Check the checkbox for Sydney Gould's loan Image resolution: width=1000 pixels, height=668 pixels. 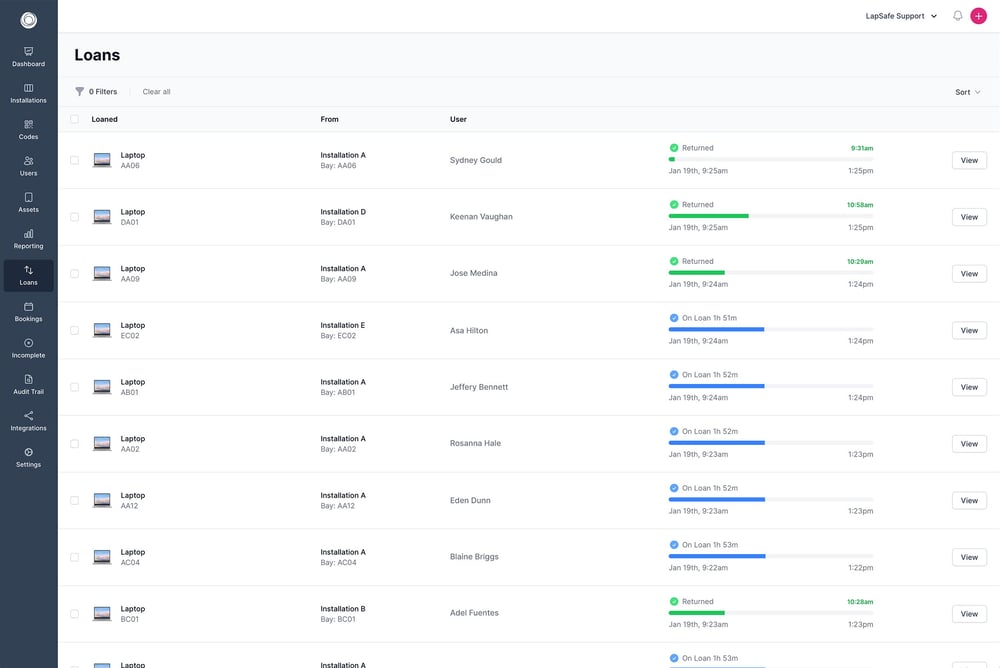coord(74,160)
